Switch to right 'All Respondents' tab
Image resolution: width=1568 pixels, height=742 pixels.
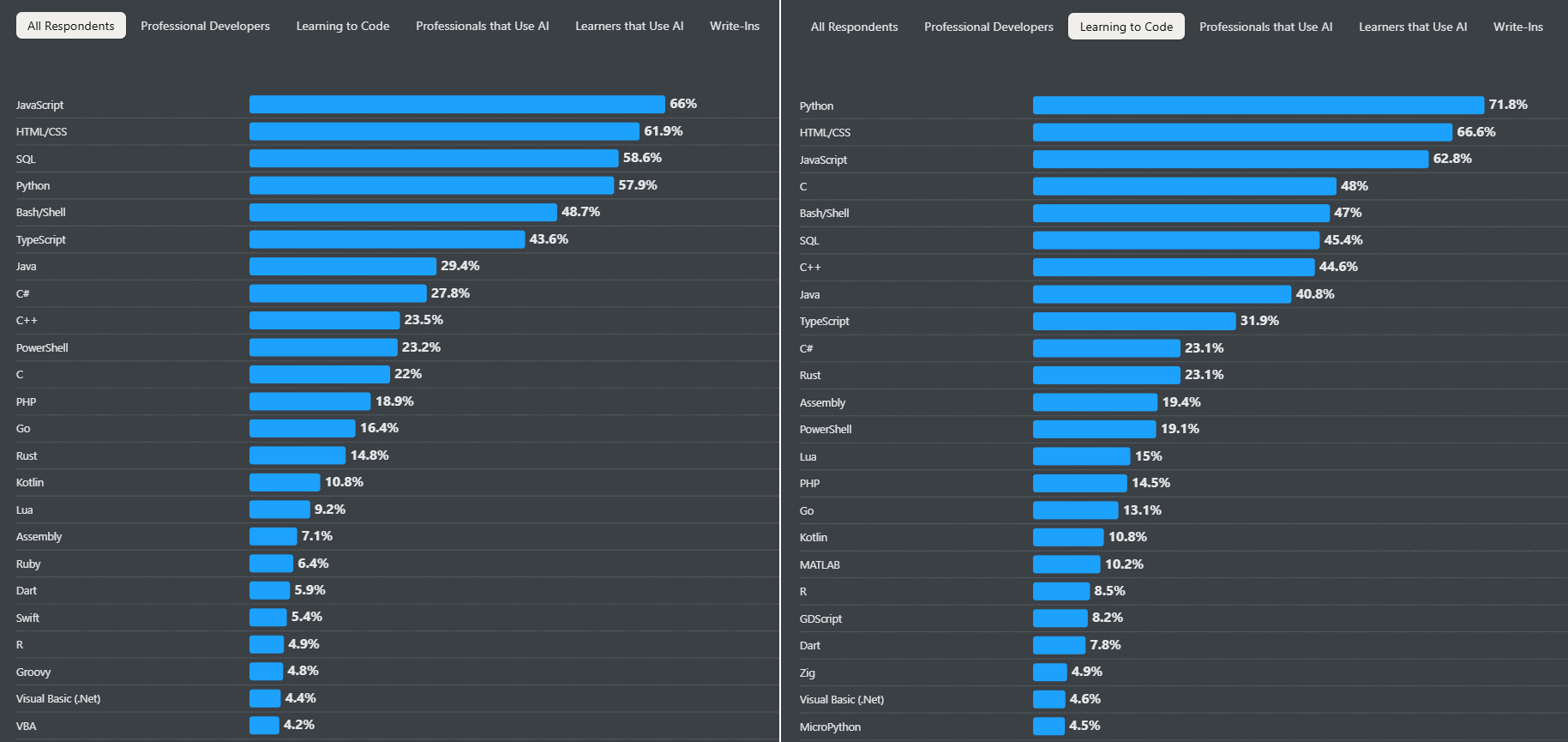pos(854,27)
